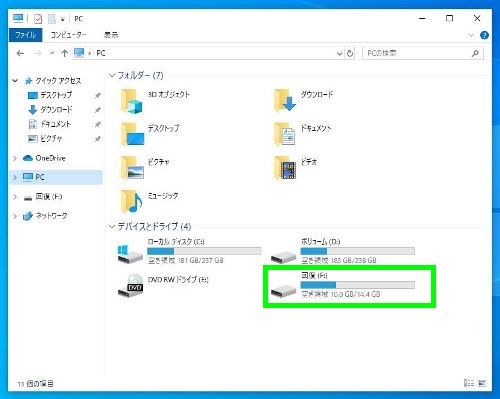
Task: Click the 空き領域 10.0 GB/14.4 GB text
Action: click(x=341, y=294)
